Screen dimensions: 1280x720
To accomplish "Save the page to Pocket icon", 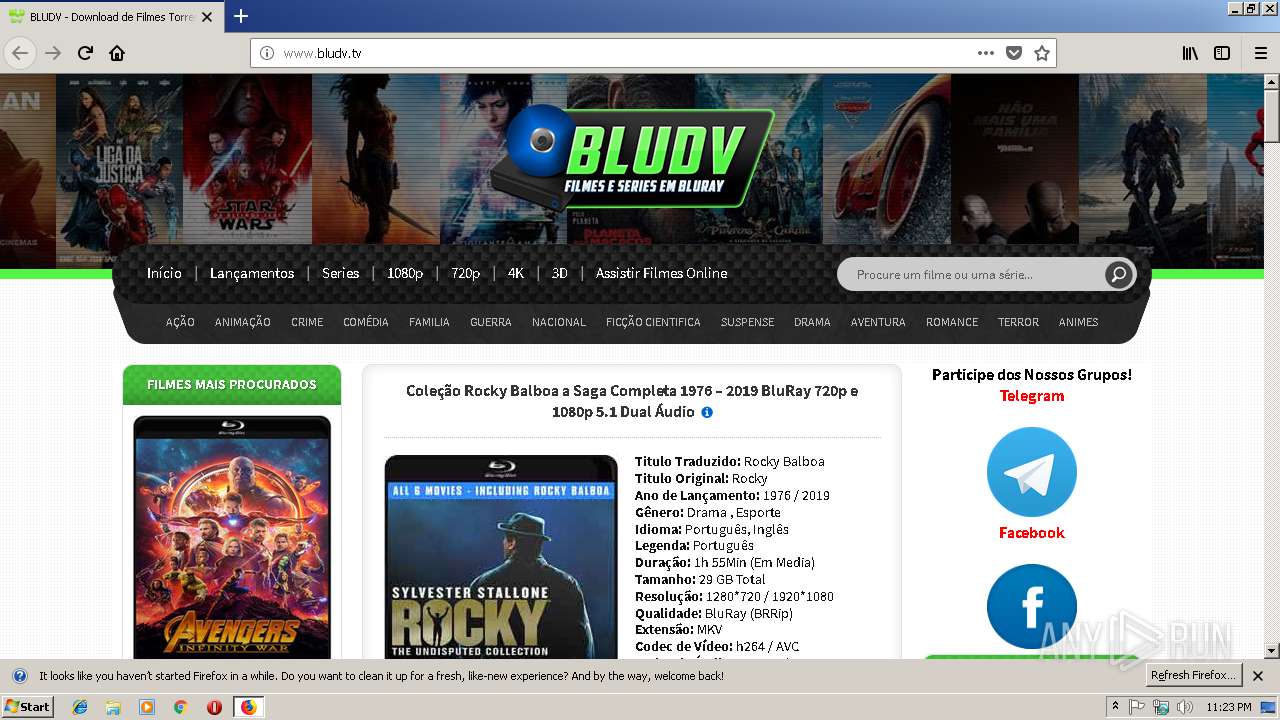I will coord(1014,53).
